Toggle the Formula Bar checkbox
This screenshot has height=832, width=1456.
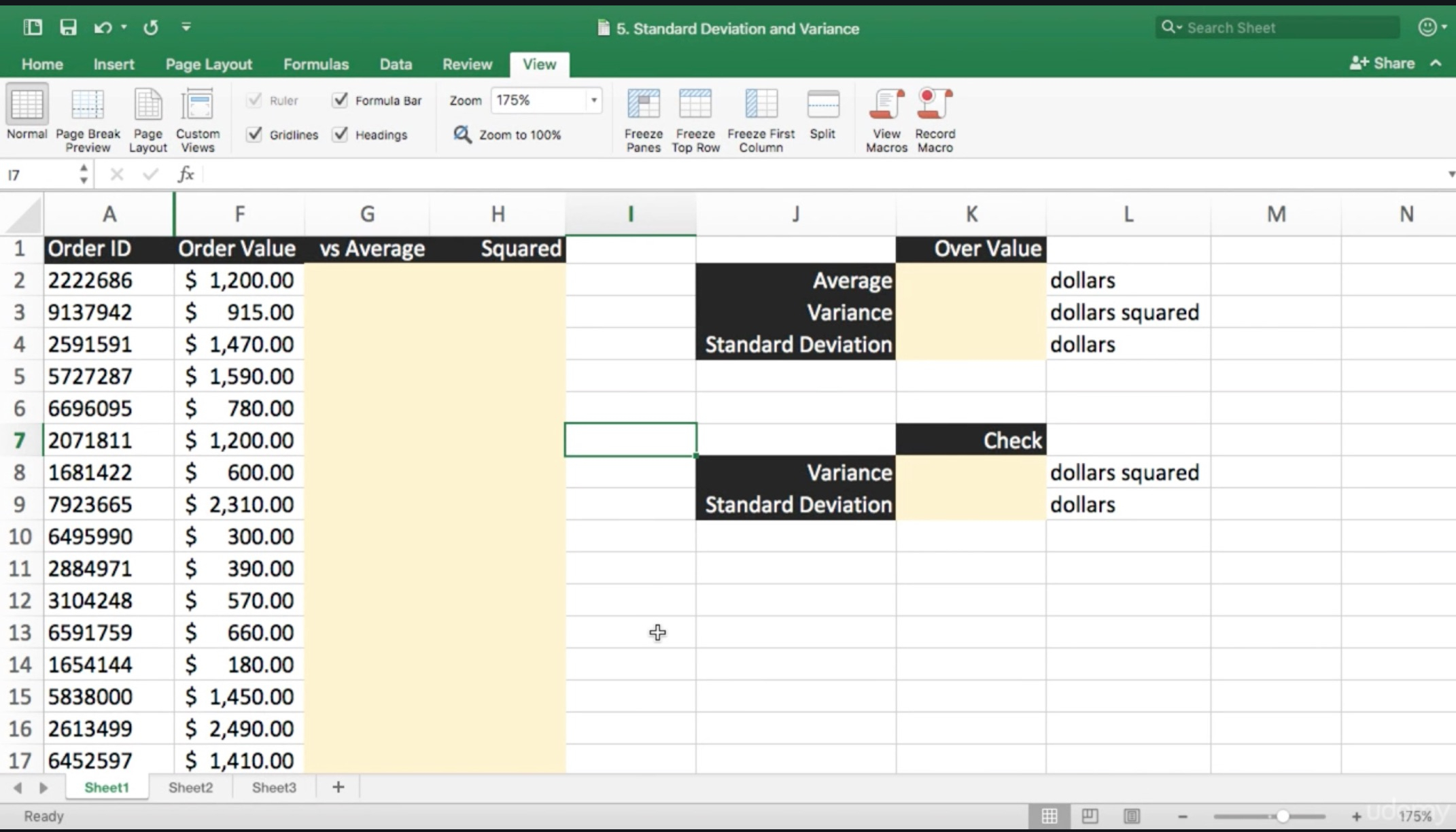coord(340,99)
